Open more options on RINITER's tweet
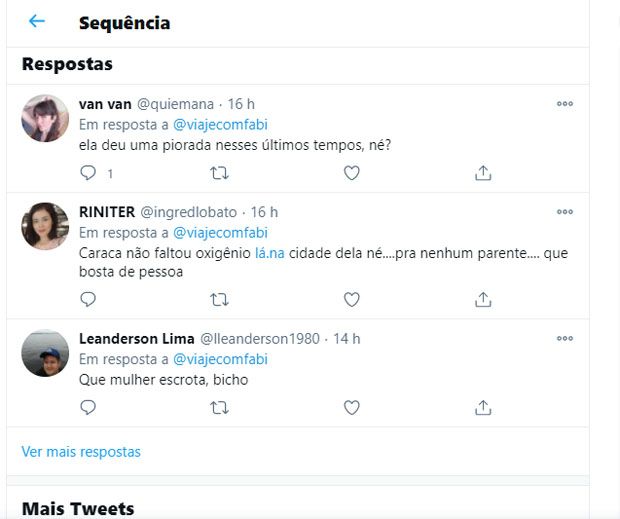The width and height of the screenshot is (620, 519). [565, 212]
